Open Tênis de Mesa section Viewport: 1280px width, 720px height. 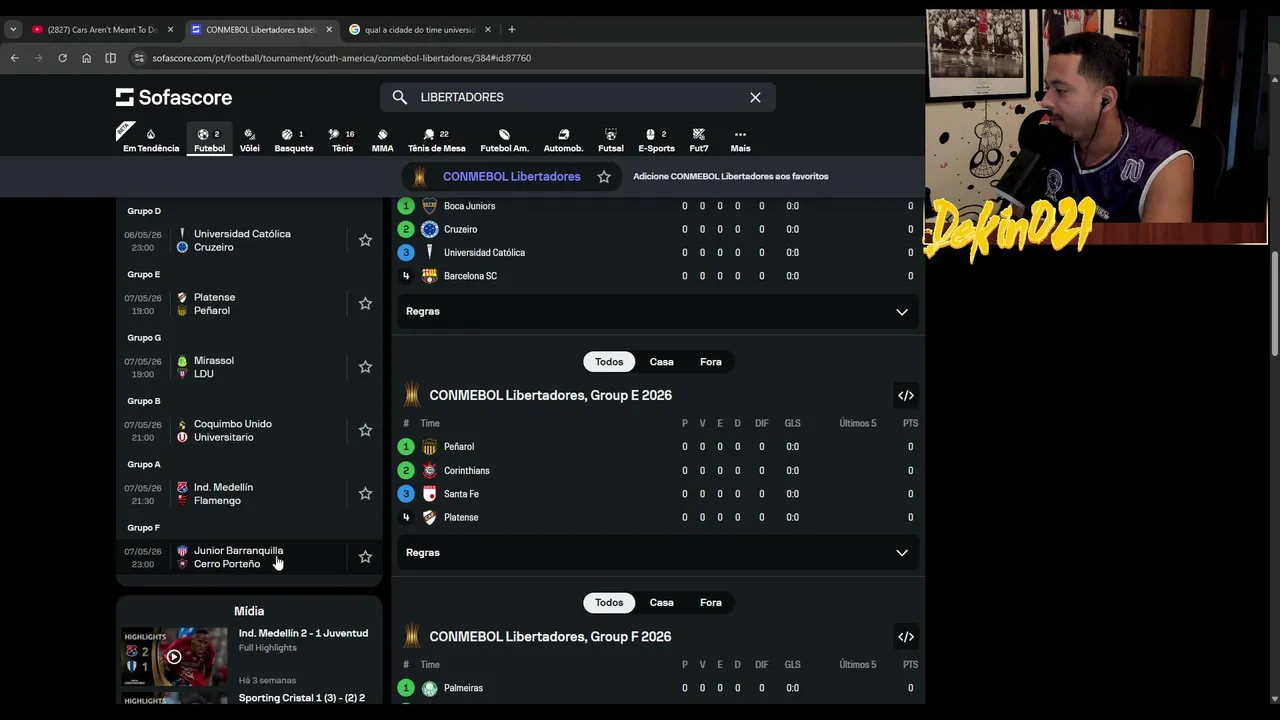click(x=436, y=140)
